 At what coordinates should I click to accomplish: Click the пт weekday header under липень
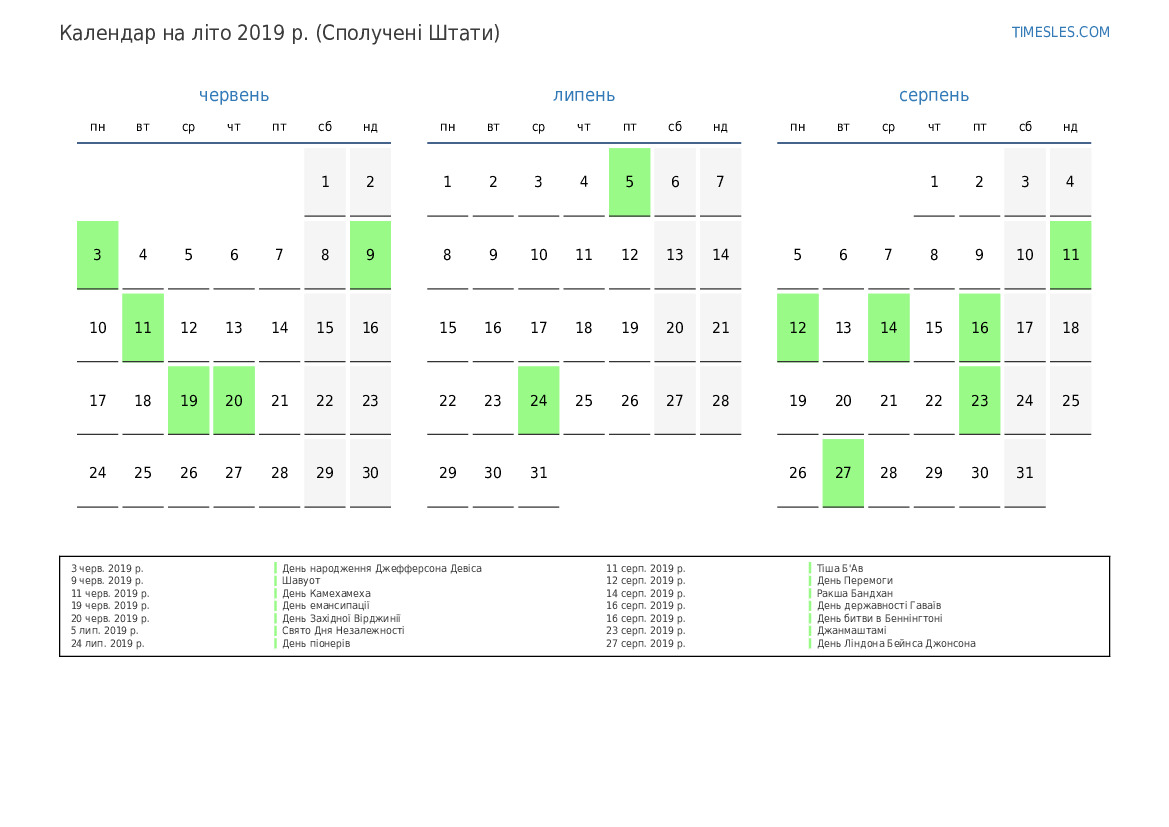click(629, 127)
